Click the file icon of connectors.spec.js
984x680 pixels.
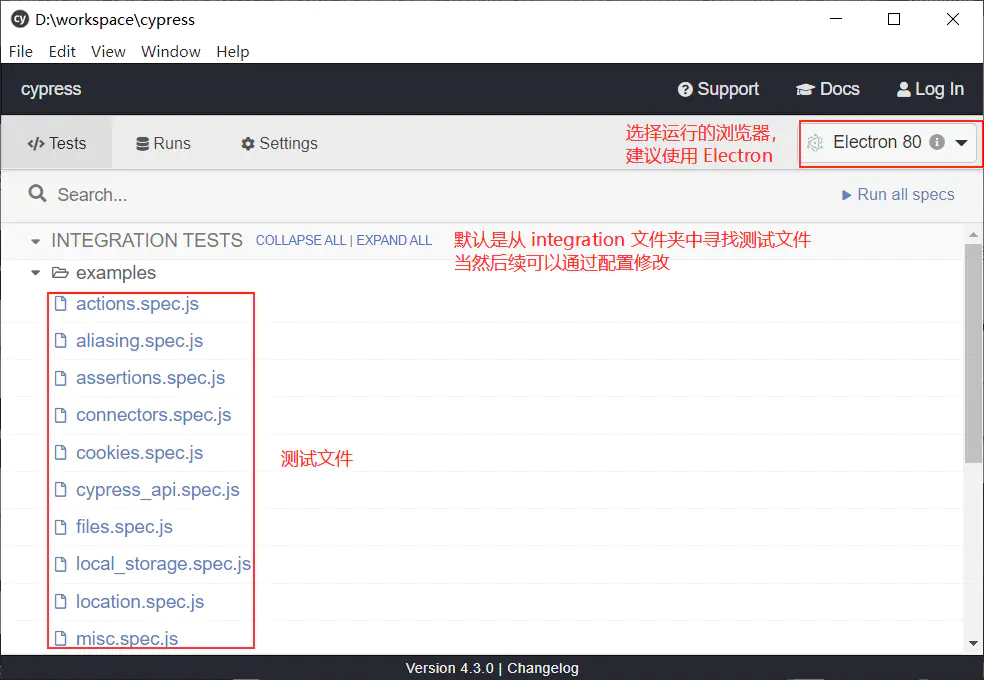point(61,415)
